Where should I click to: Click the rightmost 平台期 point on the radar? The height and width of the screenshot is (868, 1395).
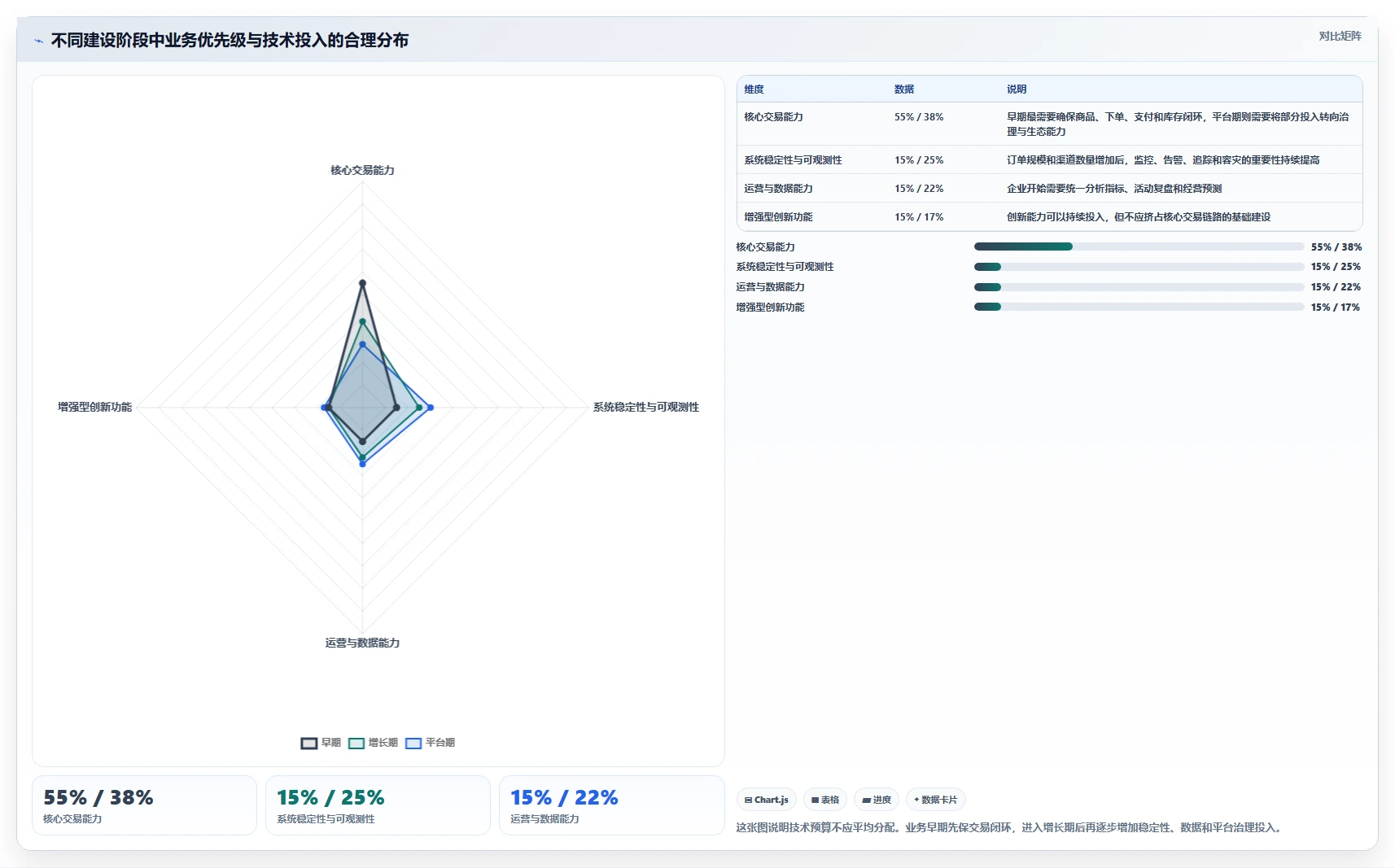point(430,408)
